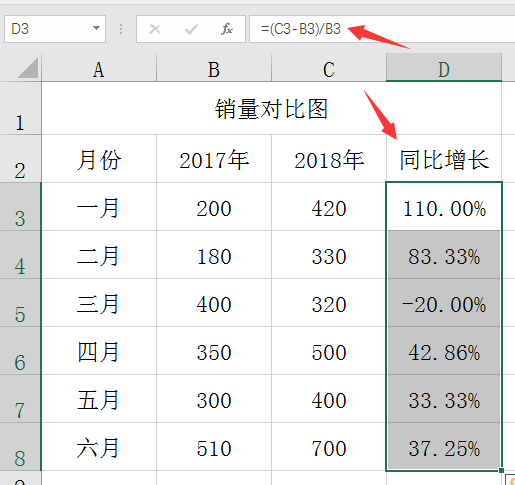
Task: Select row 4 header
Action: tap(20, 254)
